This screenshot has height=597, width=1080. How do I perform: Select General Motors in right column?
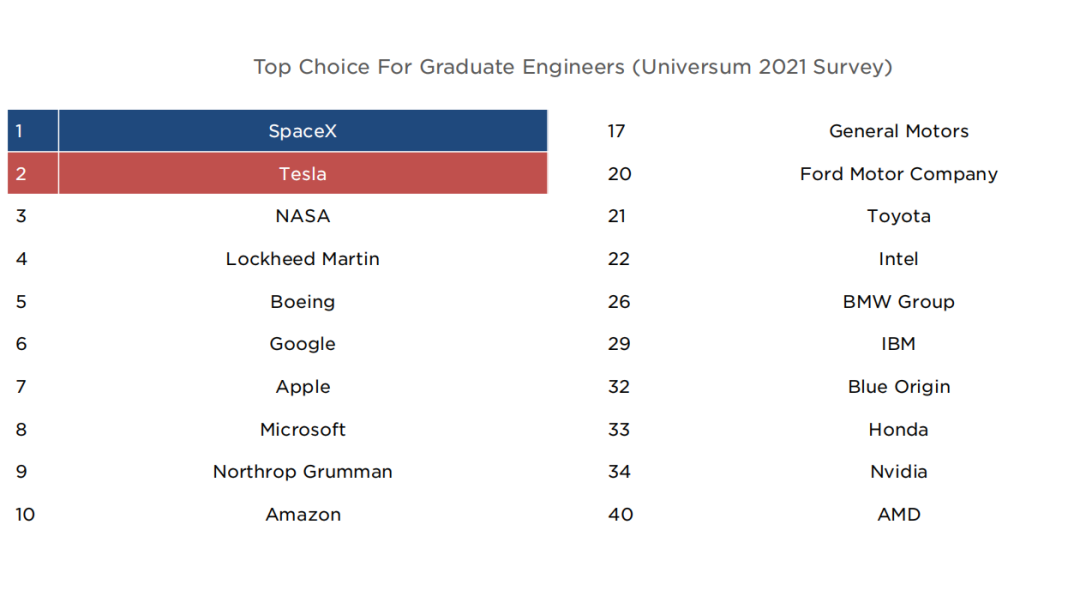898,131
